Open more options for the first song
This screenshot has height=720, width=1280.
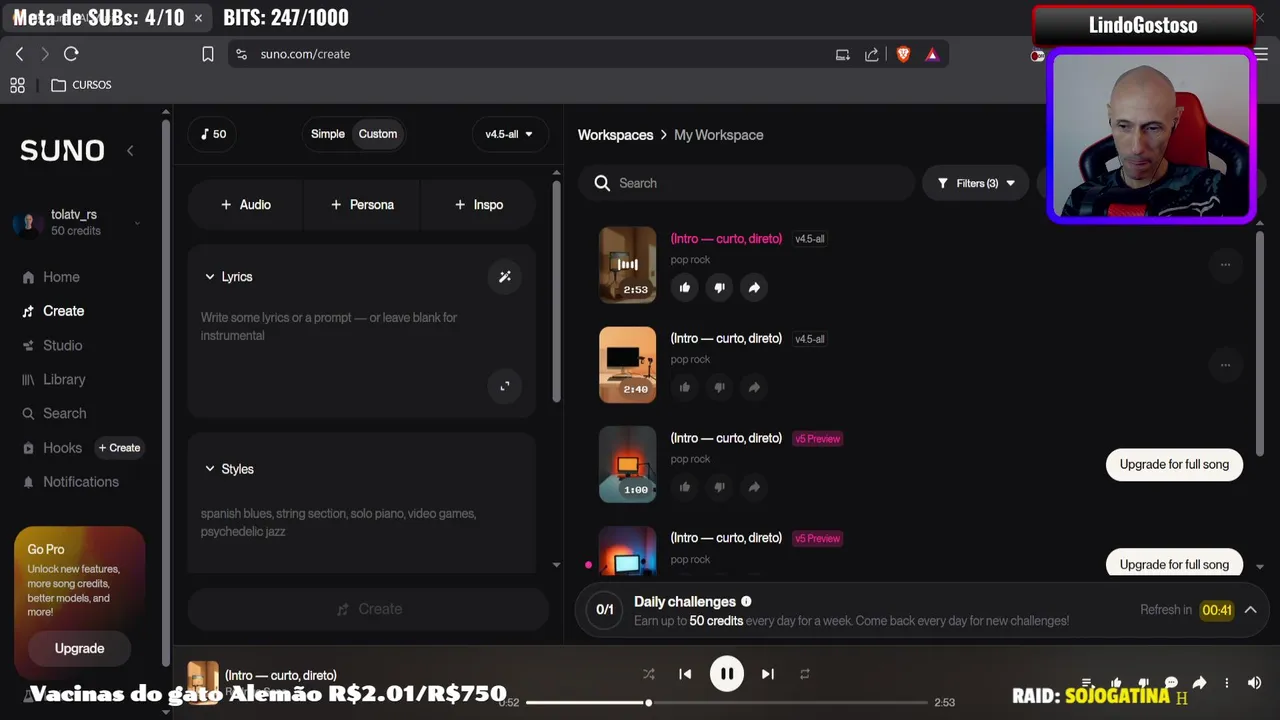click(x=1225, y=265)
